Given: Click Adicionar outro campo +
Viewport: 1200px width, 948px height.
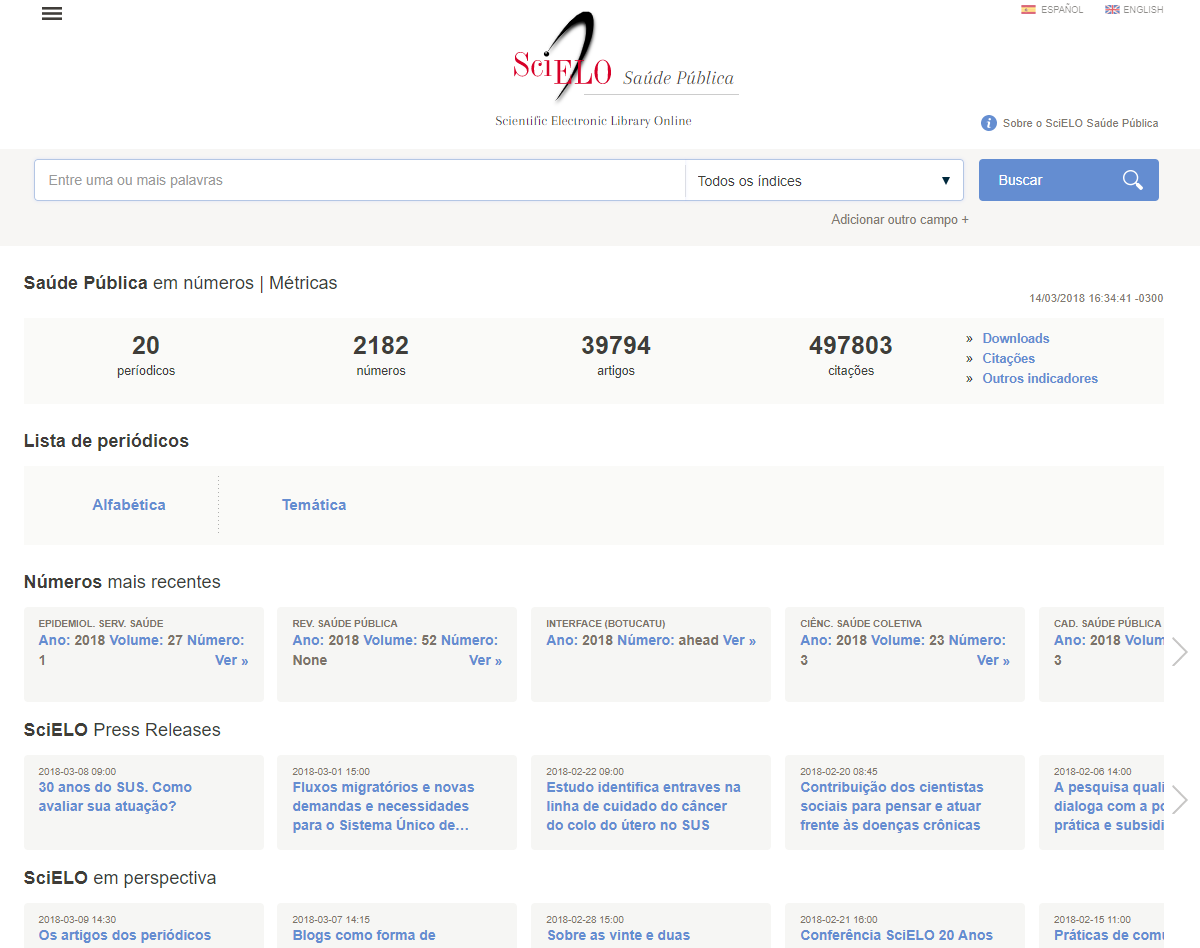Looking at the screenshot, I should tap(900, 219).
